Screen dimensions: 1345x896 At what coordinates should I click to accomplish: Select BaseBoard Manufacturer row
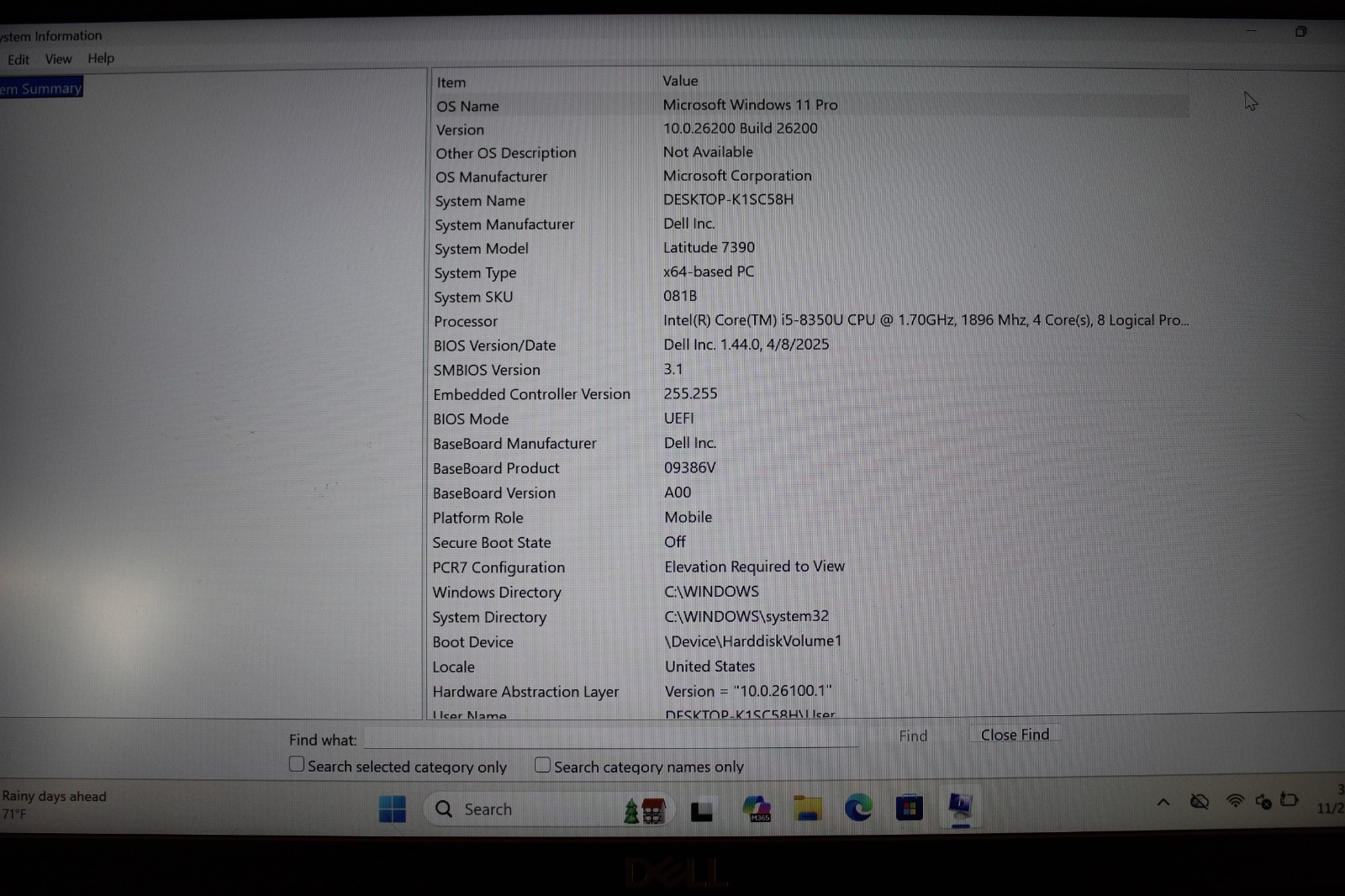810,443
